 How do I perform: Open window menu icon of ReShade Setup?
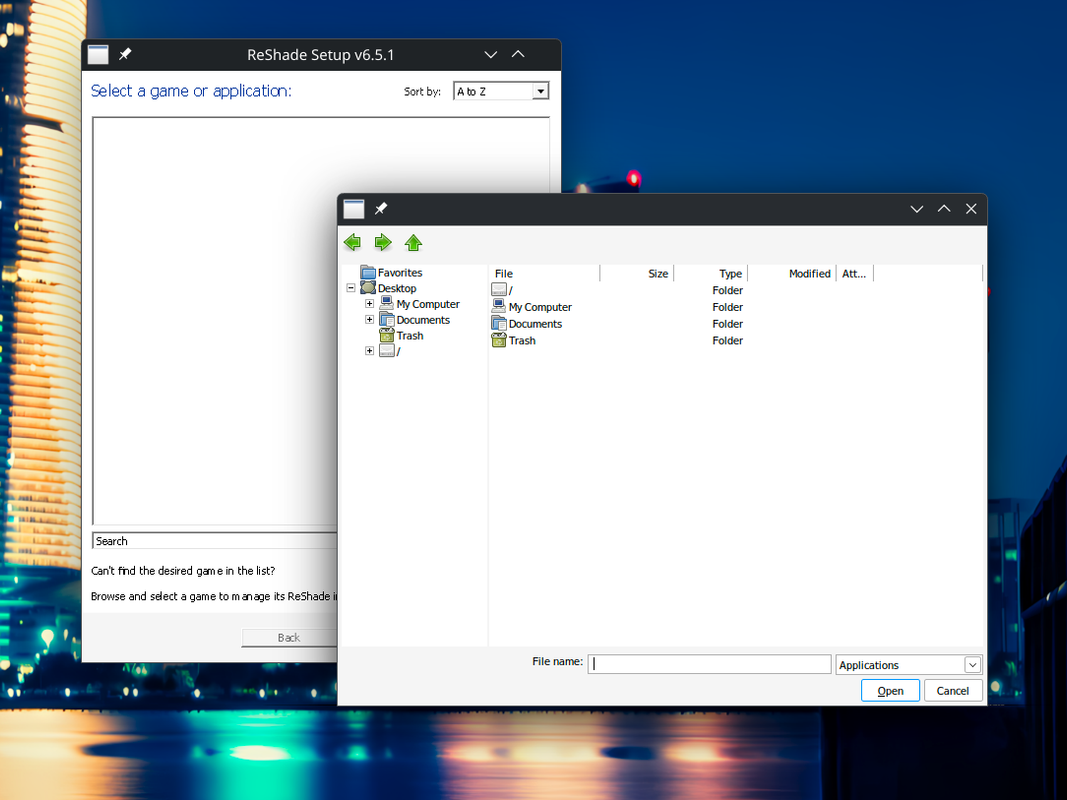click(x=98, y=54)
